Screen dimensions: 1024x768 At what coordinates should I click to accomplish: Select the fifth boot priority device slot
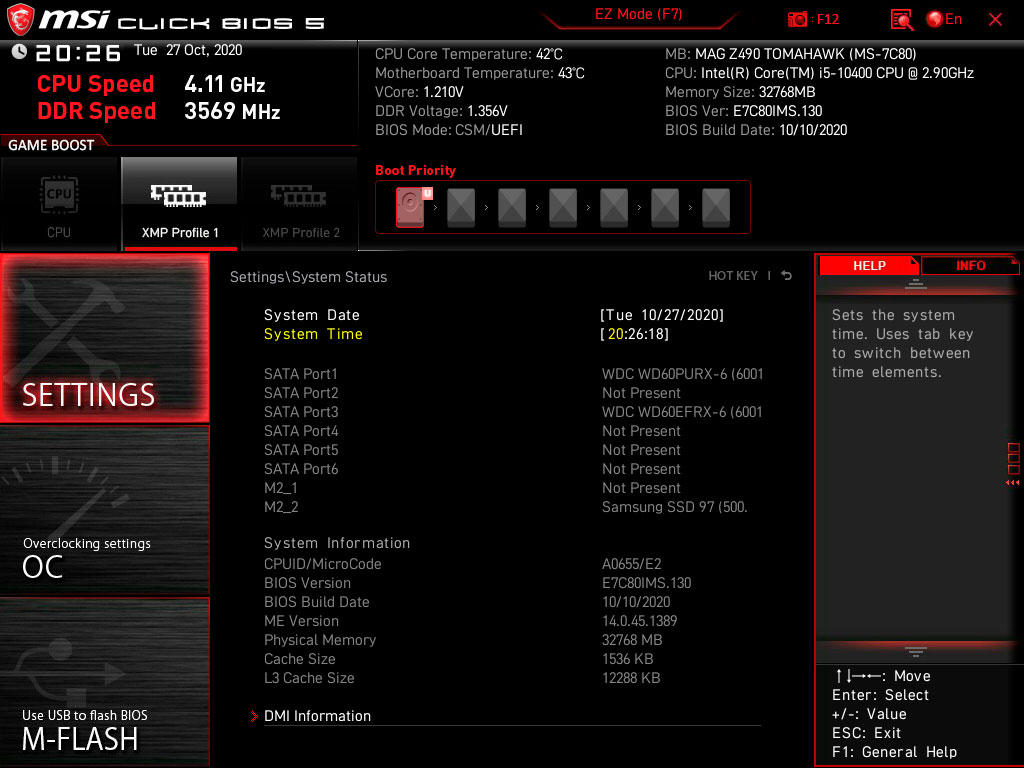[x=614, y=207]
